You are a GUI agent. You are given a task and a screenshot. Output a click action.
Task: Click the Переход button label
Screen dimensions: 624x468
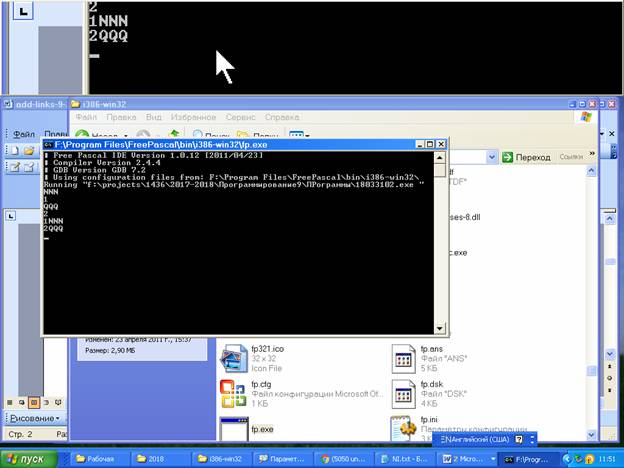pos(532,158)
